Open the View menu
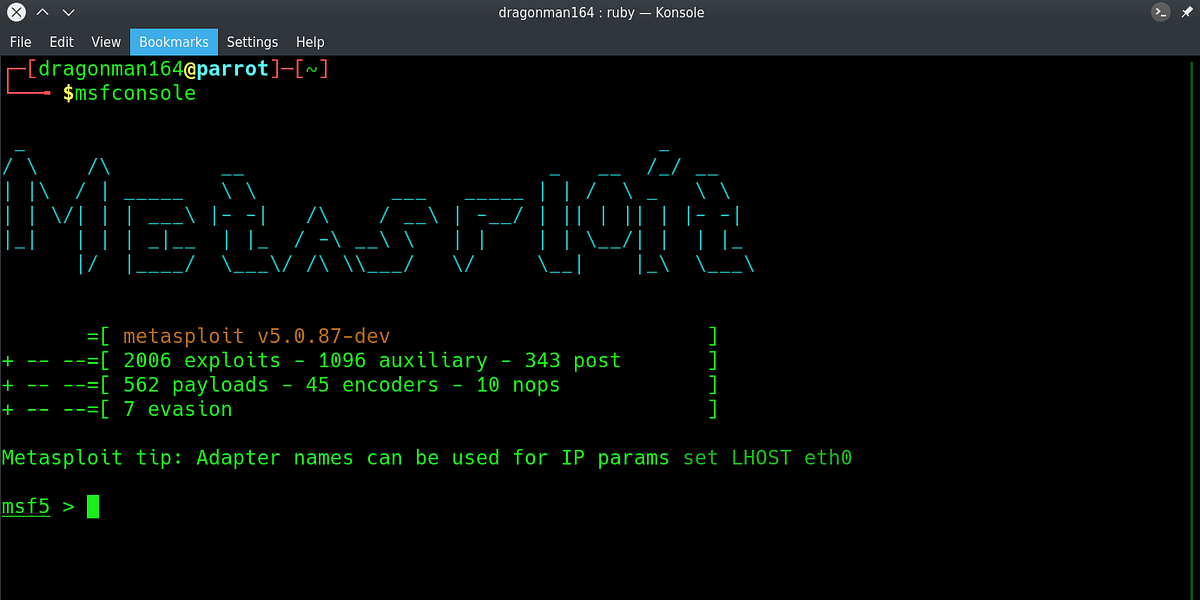The image size is (1200, 600). click(x=105, y=42)
